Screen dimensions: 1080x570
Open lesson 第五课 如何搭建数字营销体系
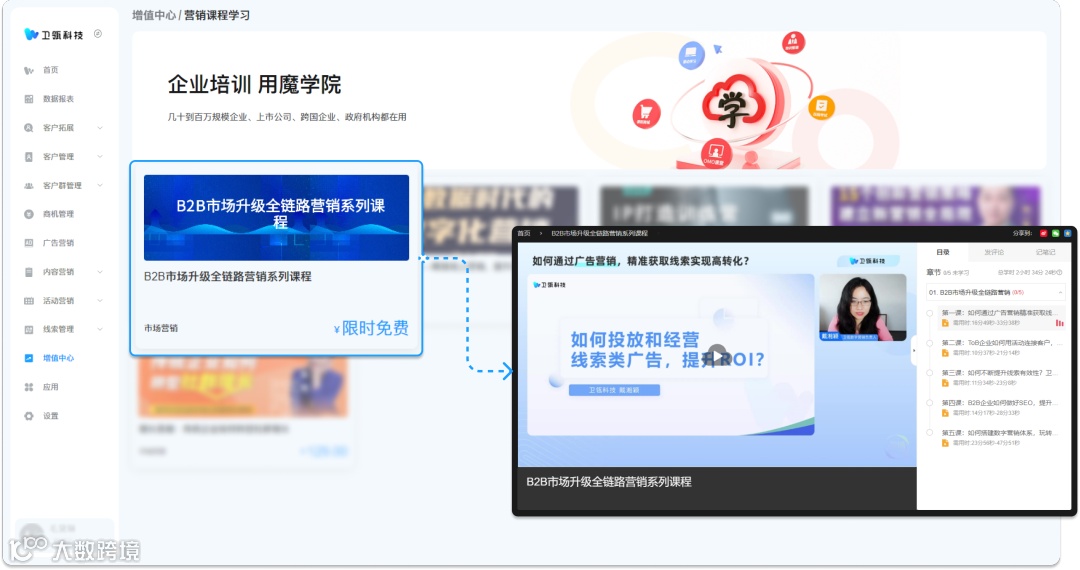click(x=997, y=433)
